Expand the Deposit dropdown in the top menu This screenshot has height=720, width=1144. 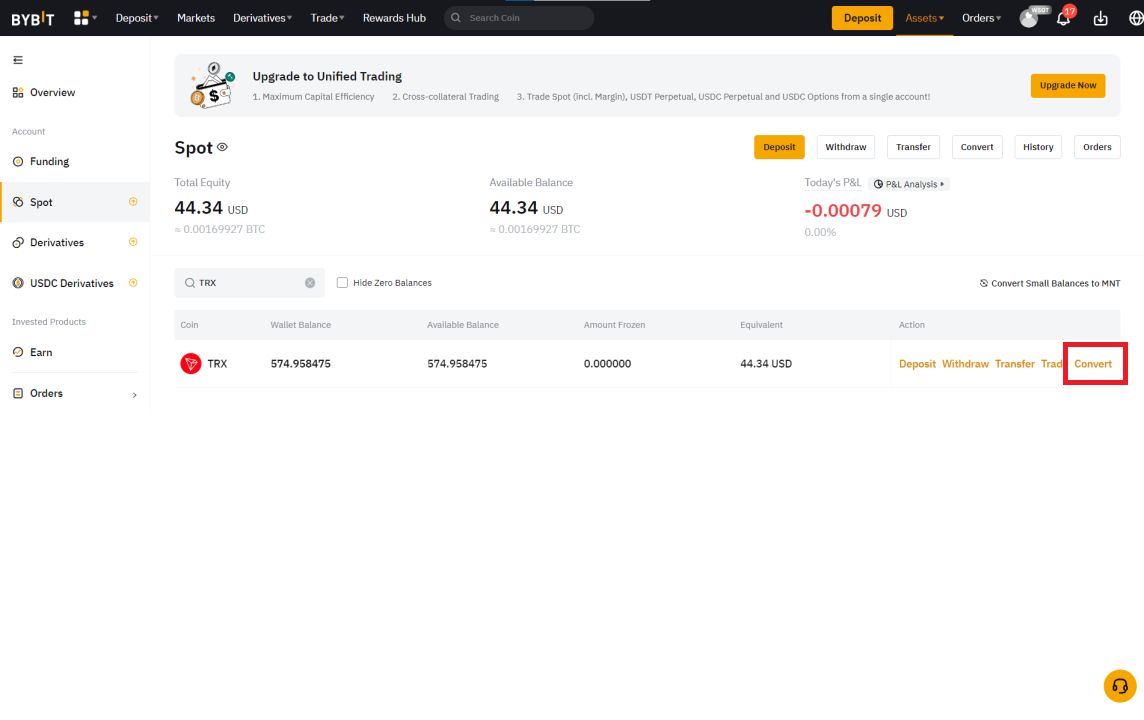(x=136, y=18)
